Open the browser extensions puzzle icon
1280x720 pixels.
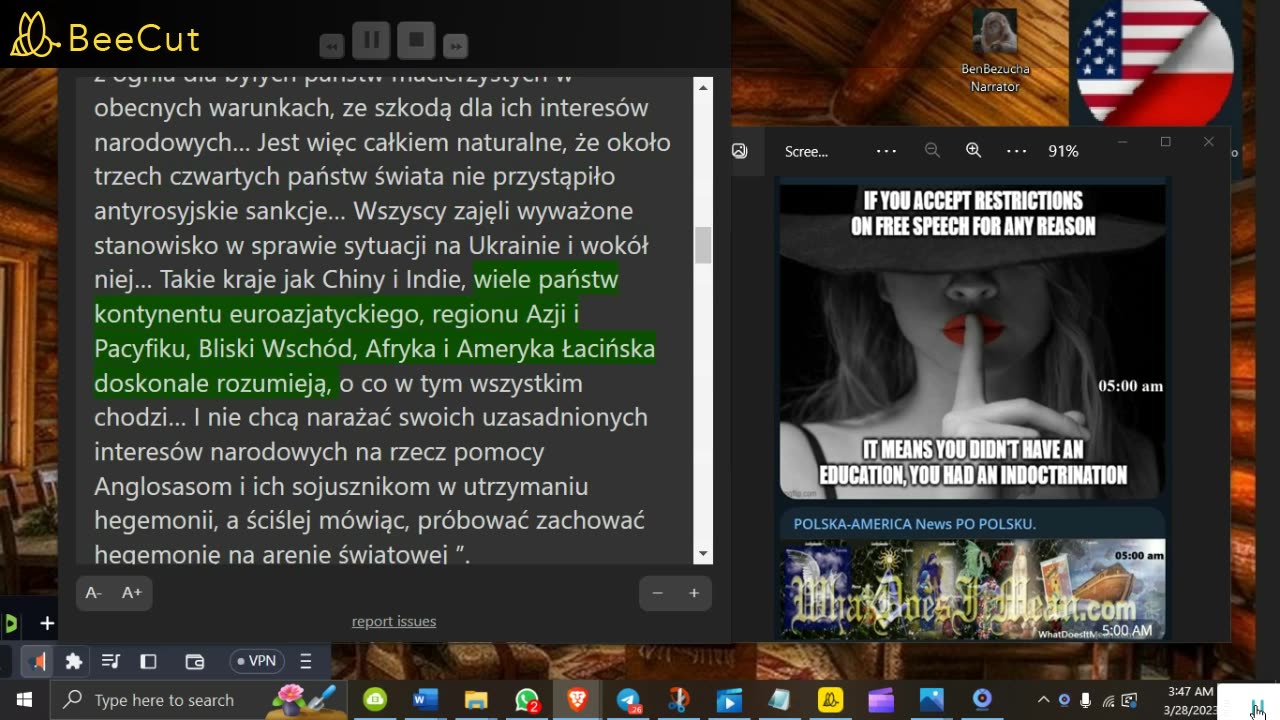pyautogui.click(x=73, y=661)
